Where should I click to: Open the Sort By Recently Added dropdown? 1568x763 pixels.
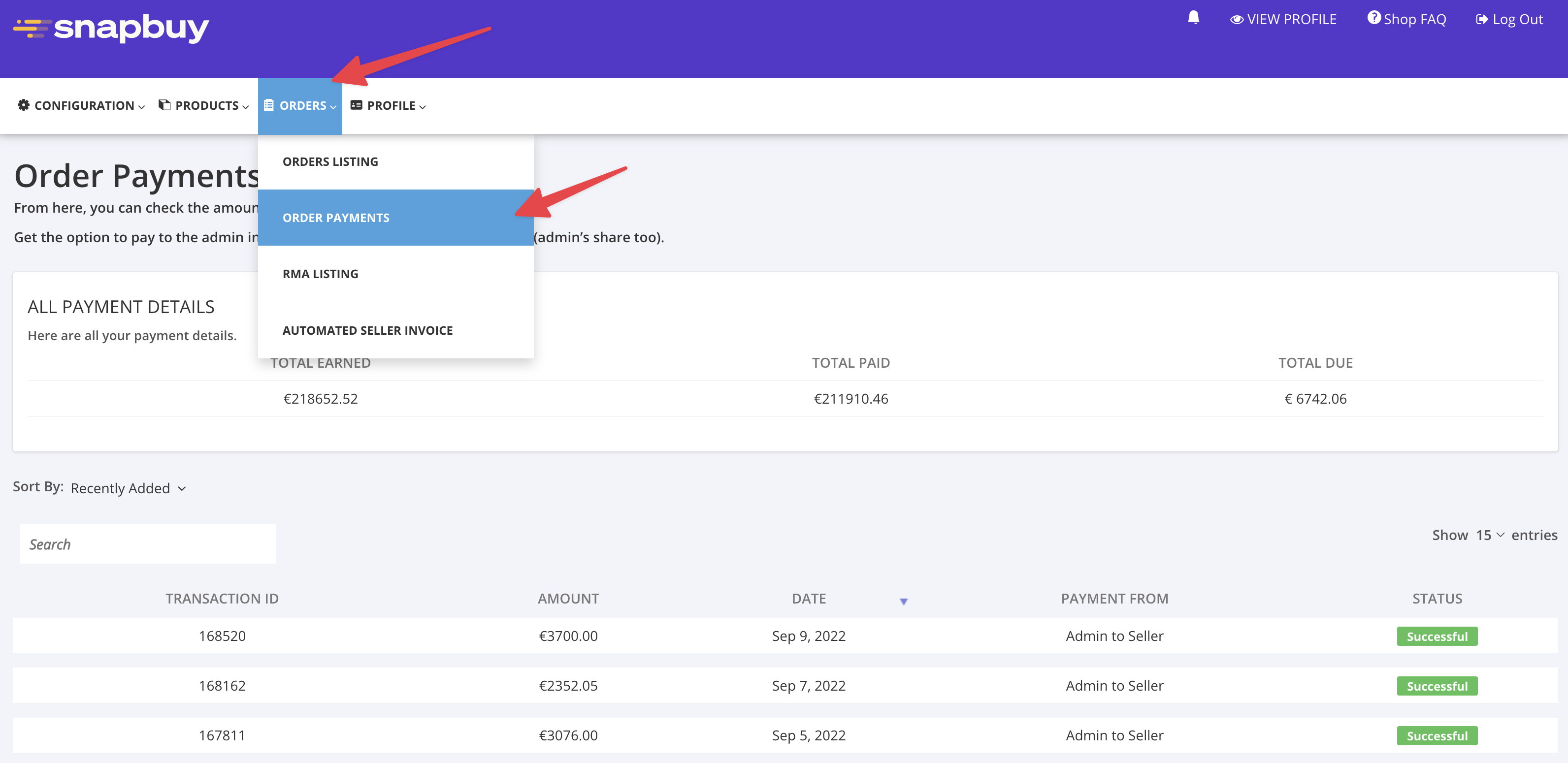(128, 488)
